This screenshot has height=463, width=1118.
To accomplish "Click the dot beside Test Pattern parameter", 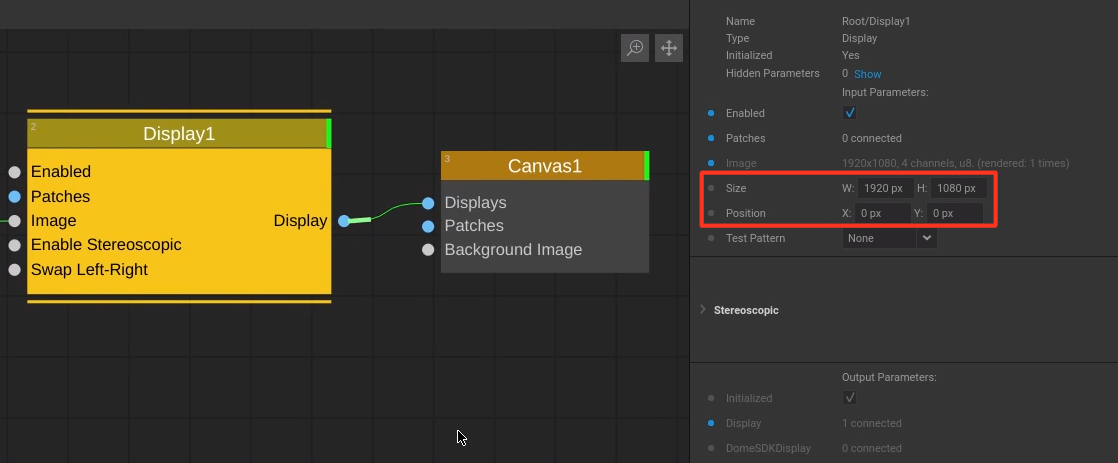I will (x=711, y=238).
